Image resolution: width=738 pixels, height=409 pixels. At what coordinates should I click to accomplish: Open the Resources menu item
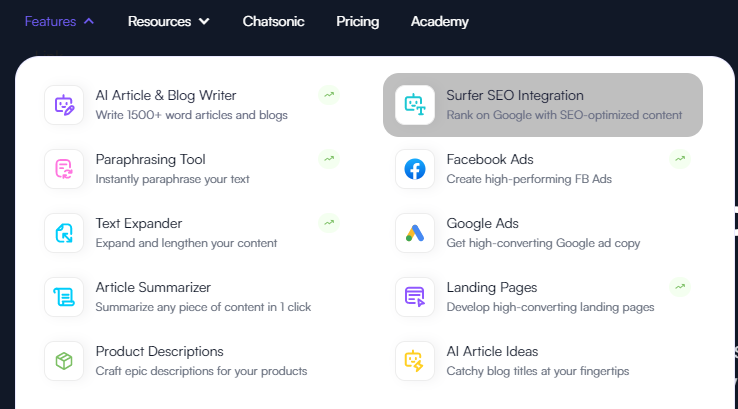coord(160,21)
